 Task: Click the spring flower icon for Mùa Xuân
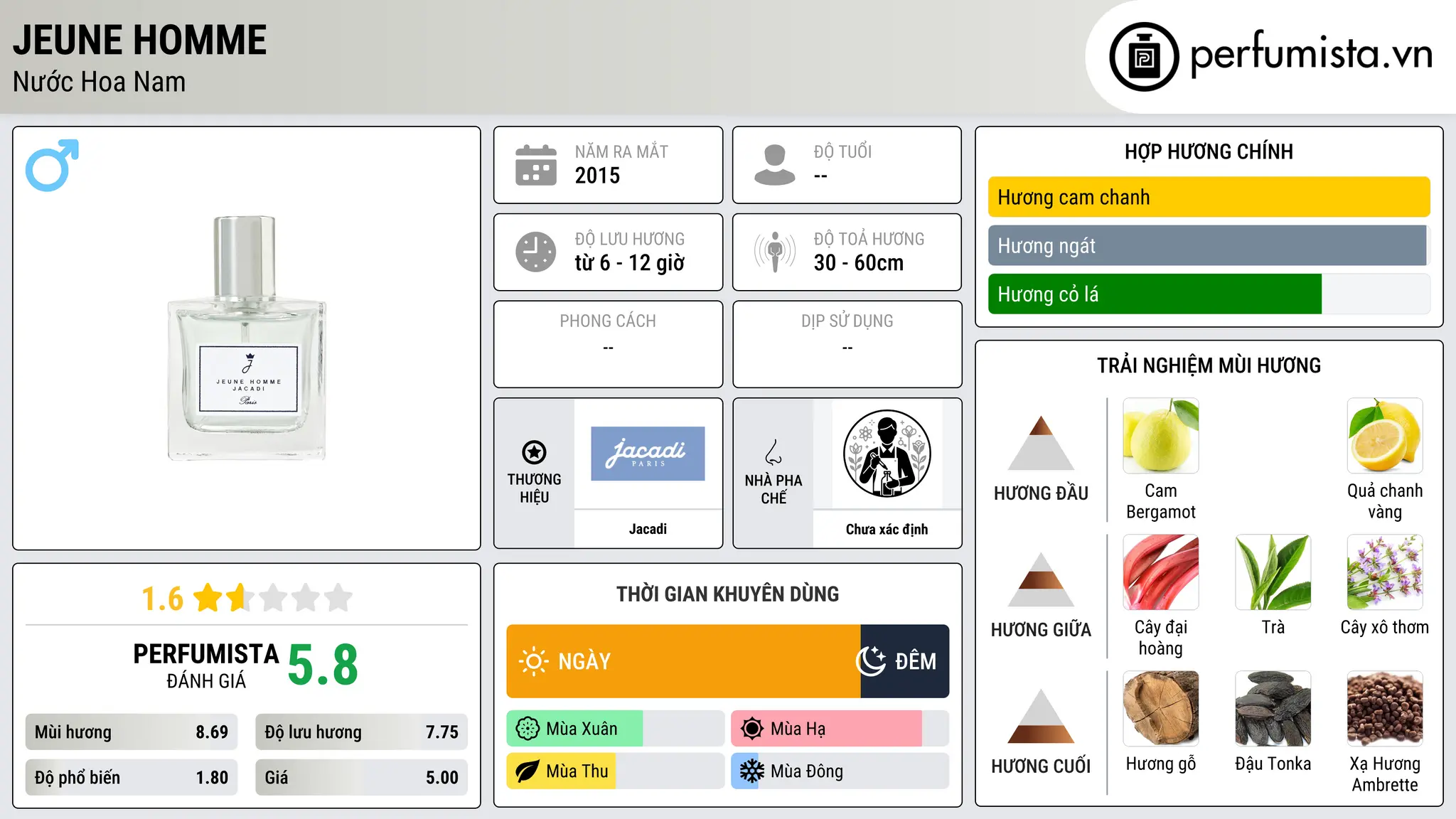[528, 729]
